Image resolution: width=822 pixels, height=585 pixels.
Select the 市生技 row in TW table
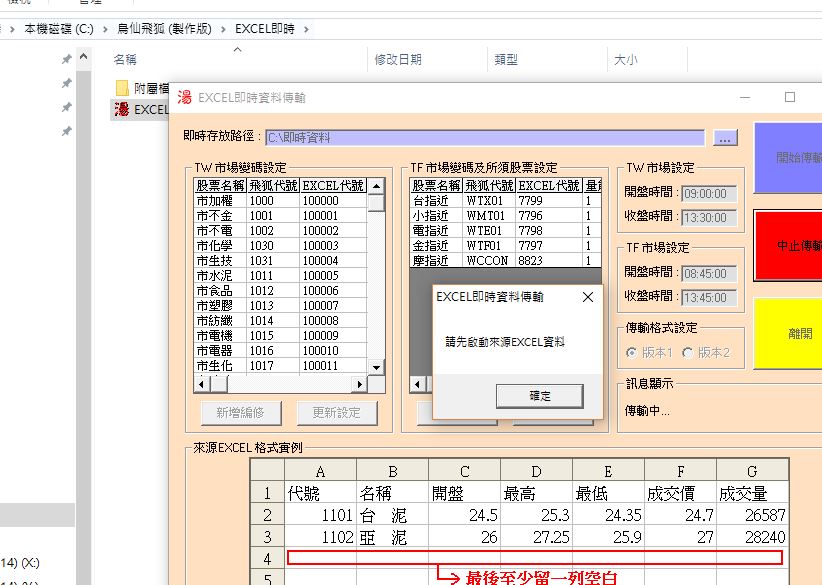click(280, 261)
